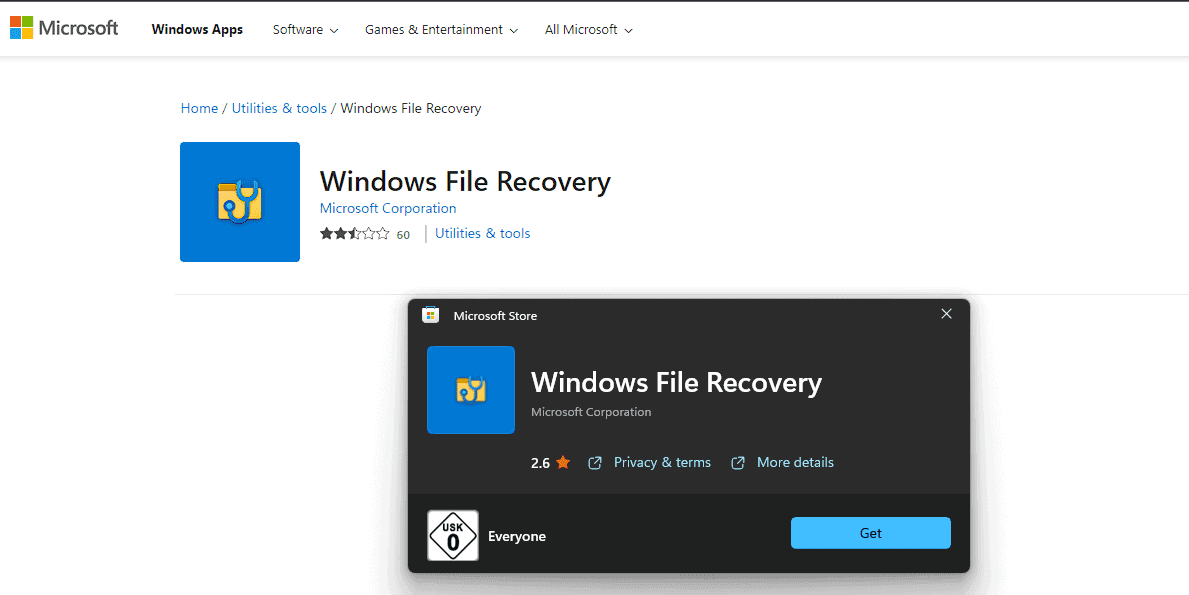Click the Microsoft Store bag icon in dialog
Viewport: 1189px width, 595px height.
[x=431, y=315]
